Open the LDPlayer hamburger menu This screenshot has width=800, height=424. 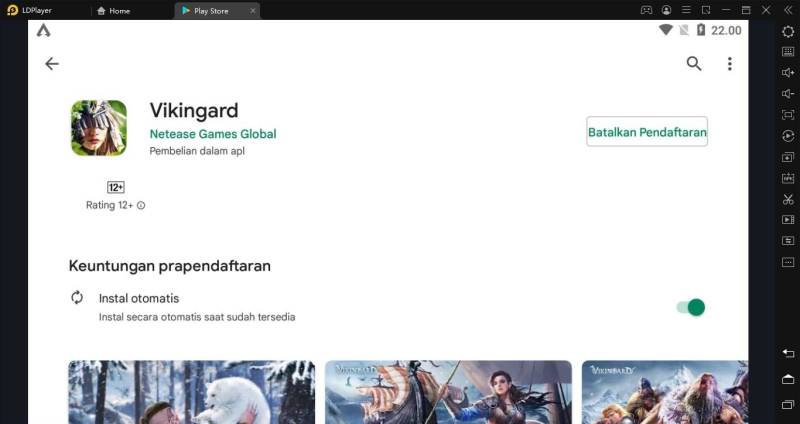pyautogui.click(x=686, y=10)
